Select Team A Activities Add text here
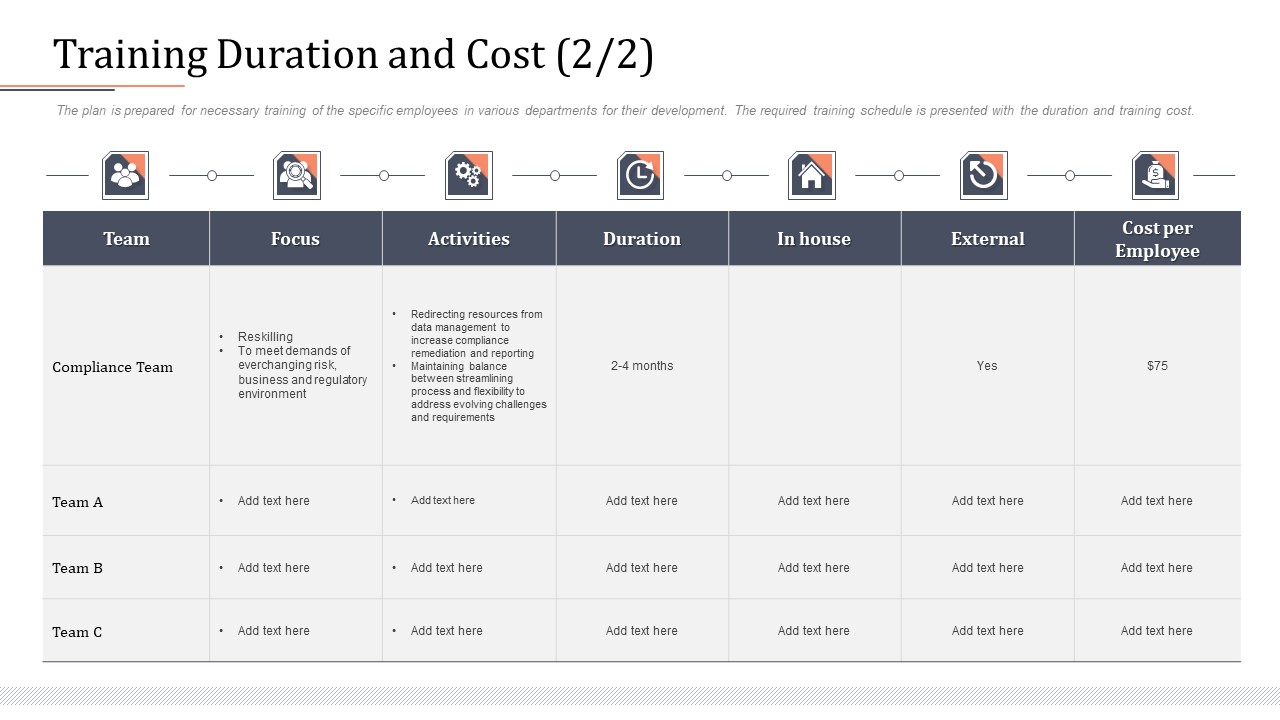The height and width of the screenshot is (720, 1280). point(443,500)
